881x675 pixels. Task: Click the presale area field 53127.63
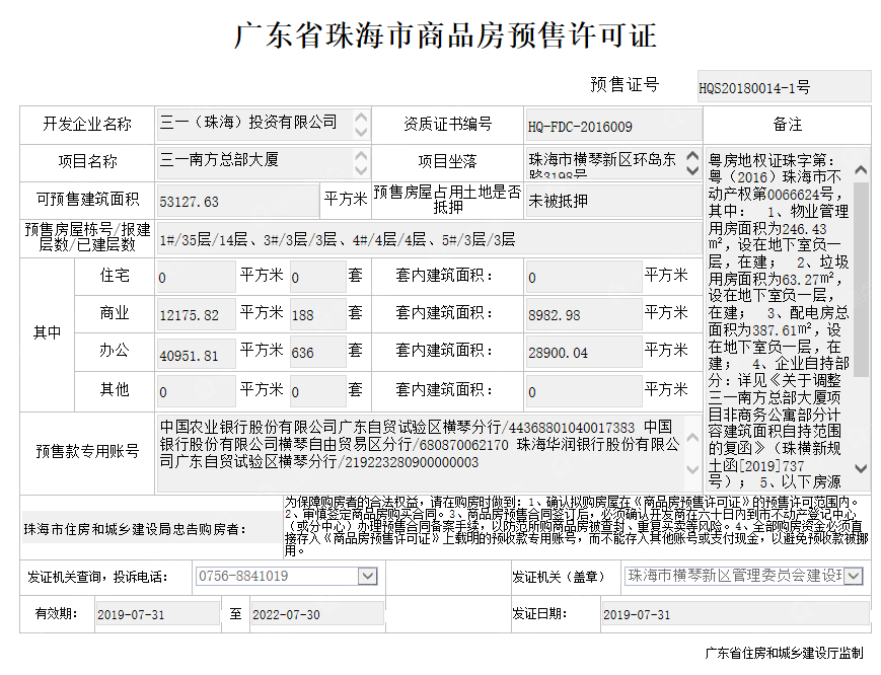pos(238,200)
